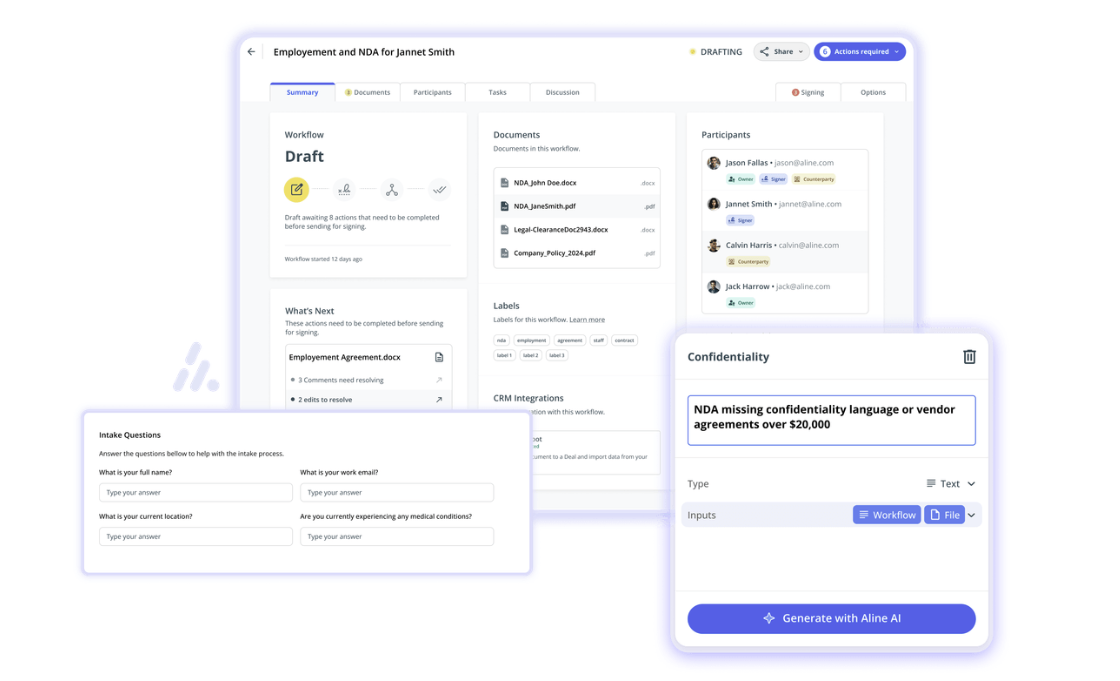This screenshot has width=1120, height=681.
Task: Select the label 2 tag
Action: [530, 355]
